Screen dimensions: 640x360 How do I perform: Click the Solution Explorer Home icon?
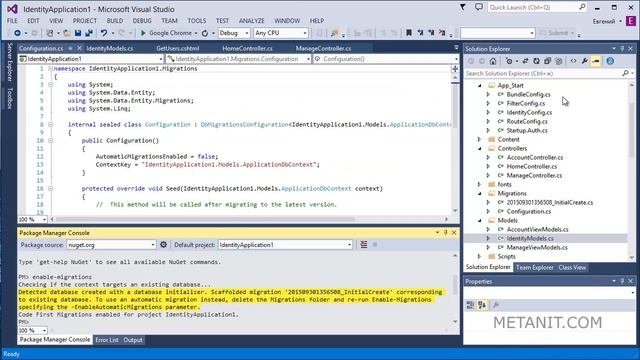[x=493, y=61]
